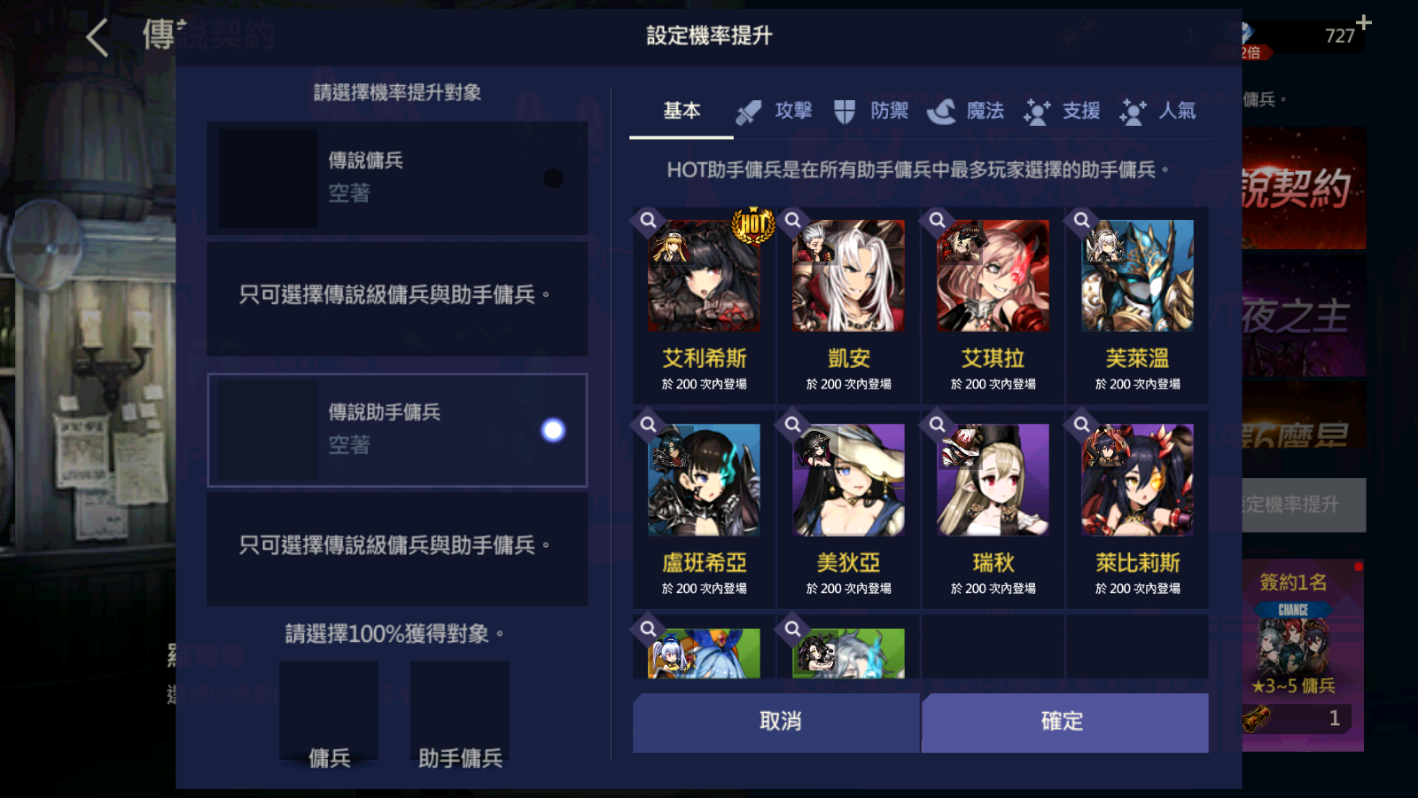
Task: Switch to the 防禦 tab
Action: [x=871, y=111]
